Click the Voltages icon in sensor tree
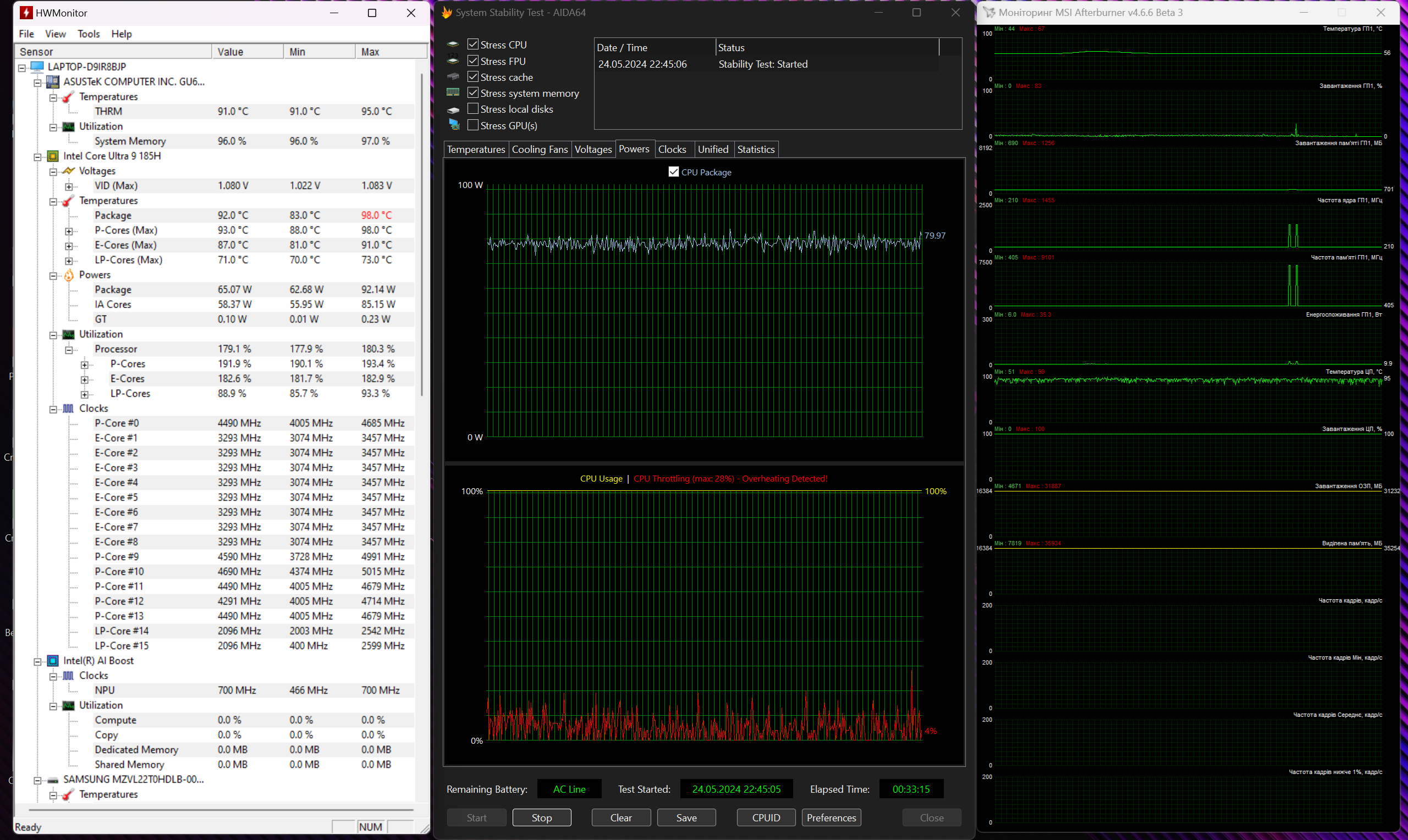Viewport: 1408px width, 840px height. coord(69,171)
